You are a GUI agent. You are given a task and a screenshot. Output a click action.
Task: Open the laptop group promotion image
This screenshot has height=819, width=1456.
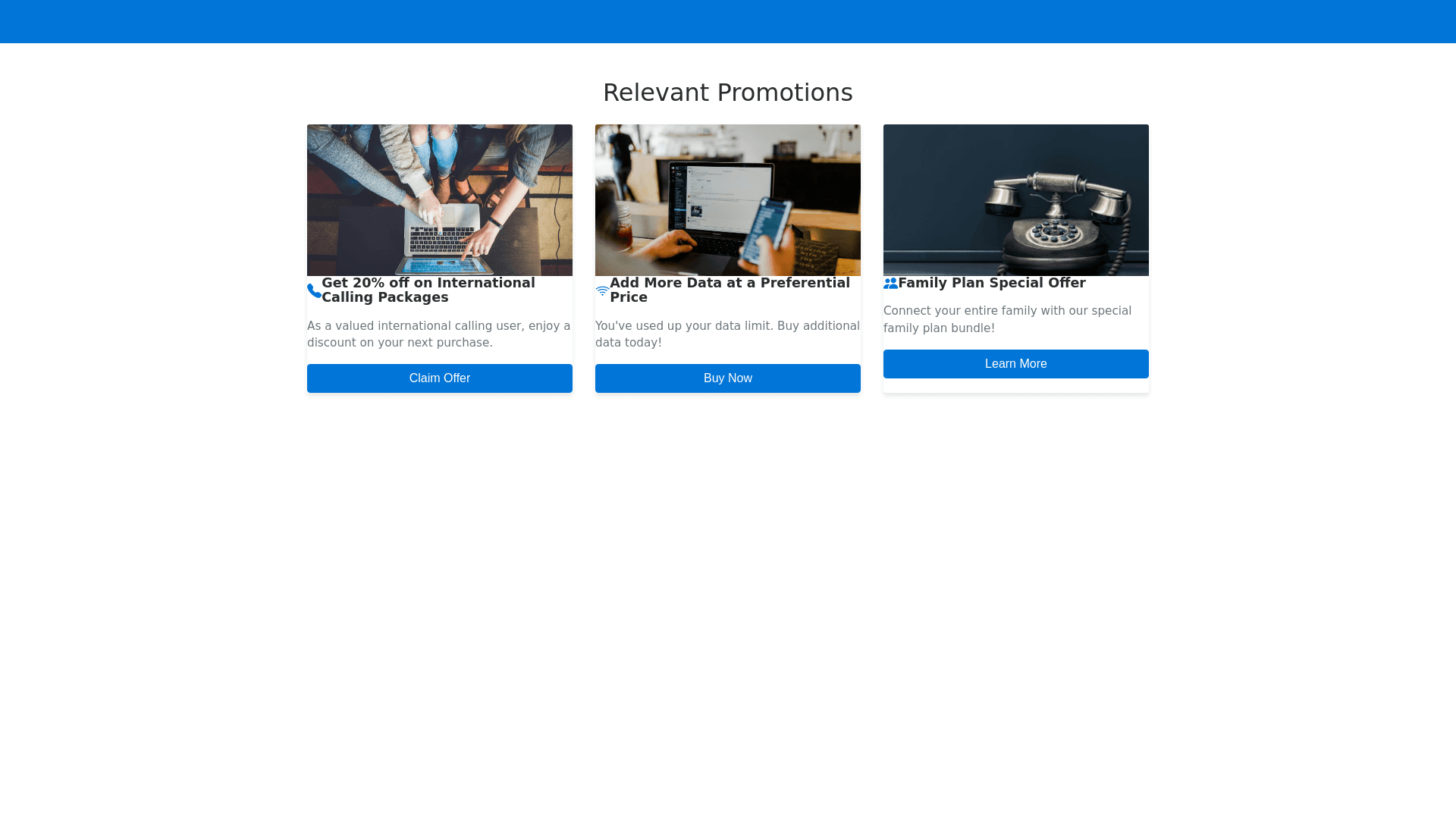(x=440, y=199)
